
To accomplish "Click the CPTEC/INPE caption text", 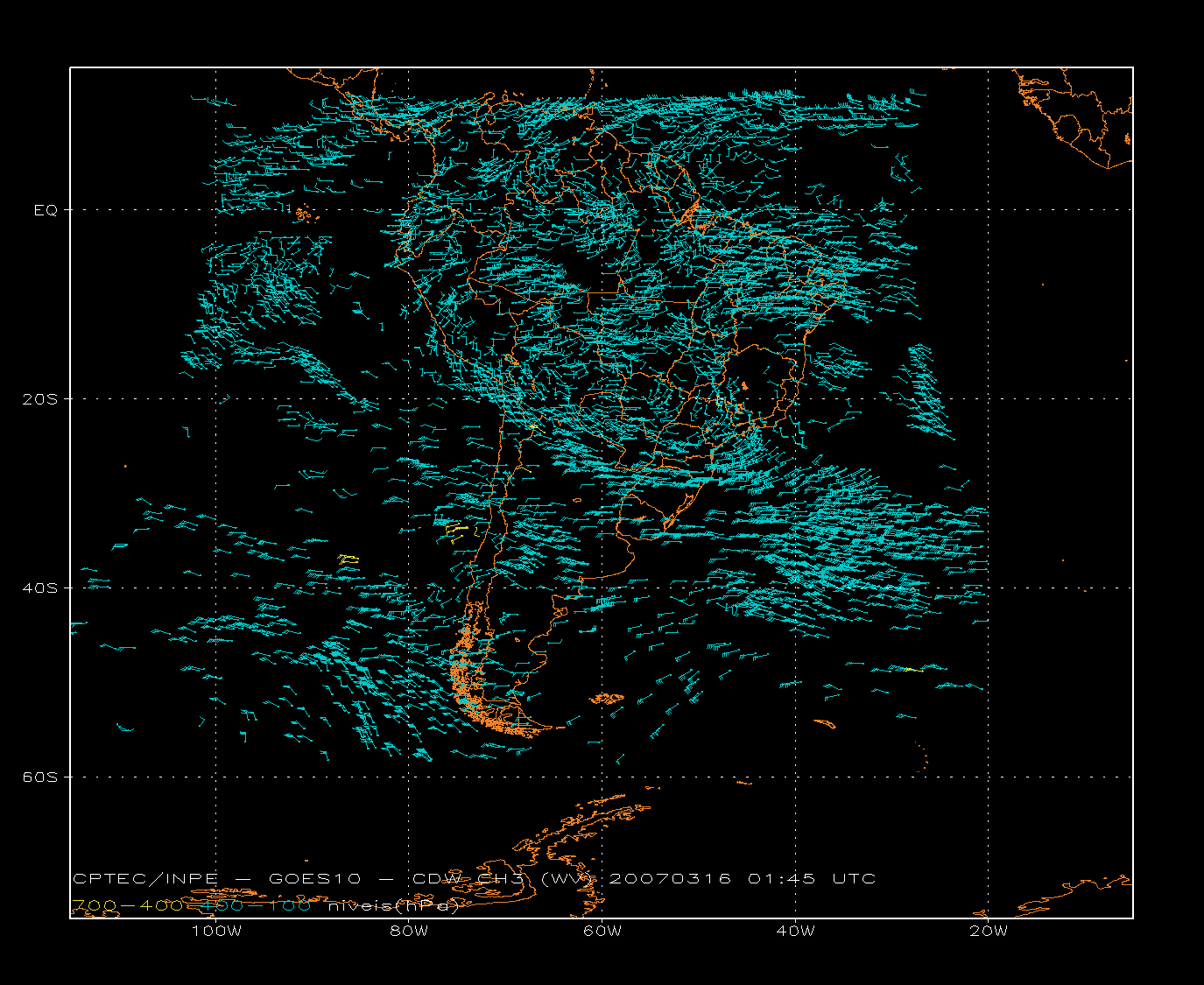I will click(145, 879).
